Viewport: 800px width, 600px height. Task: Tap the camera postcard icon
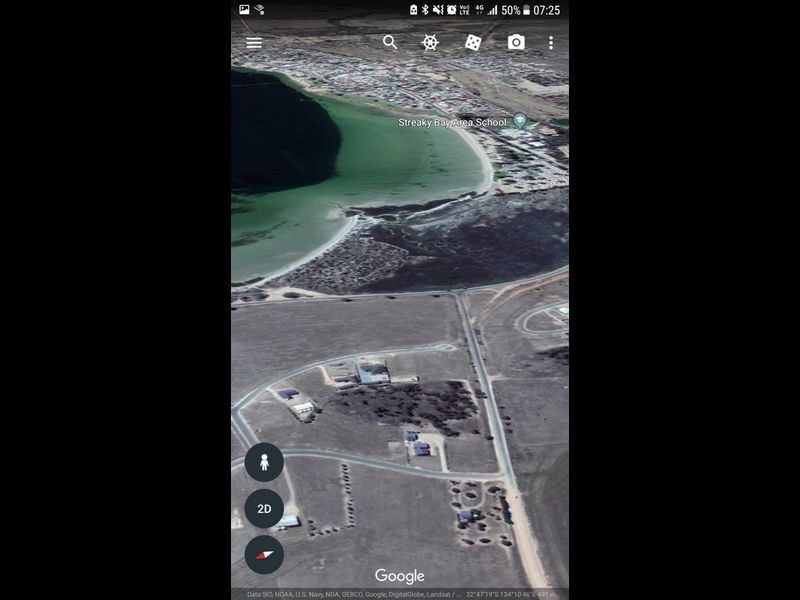516,42
